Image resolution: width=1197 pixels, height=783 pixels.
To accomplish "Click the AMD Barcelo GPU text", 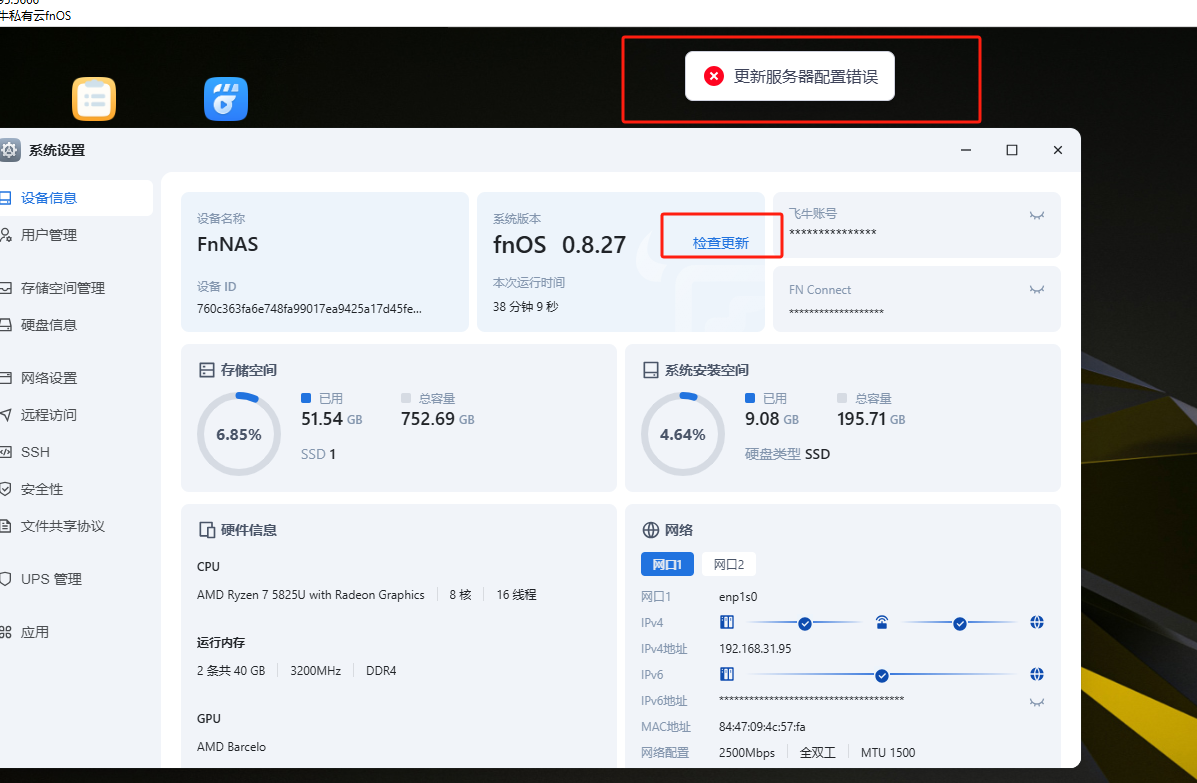I will pyautogui.click(x=231, y=746).
